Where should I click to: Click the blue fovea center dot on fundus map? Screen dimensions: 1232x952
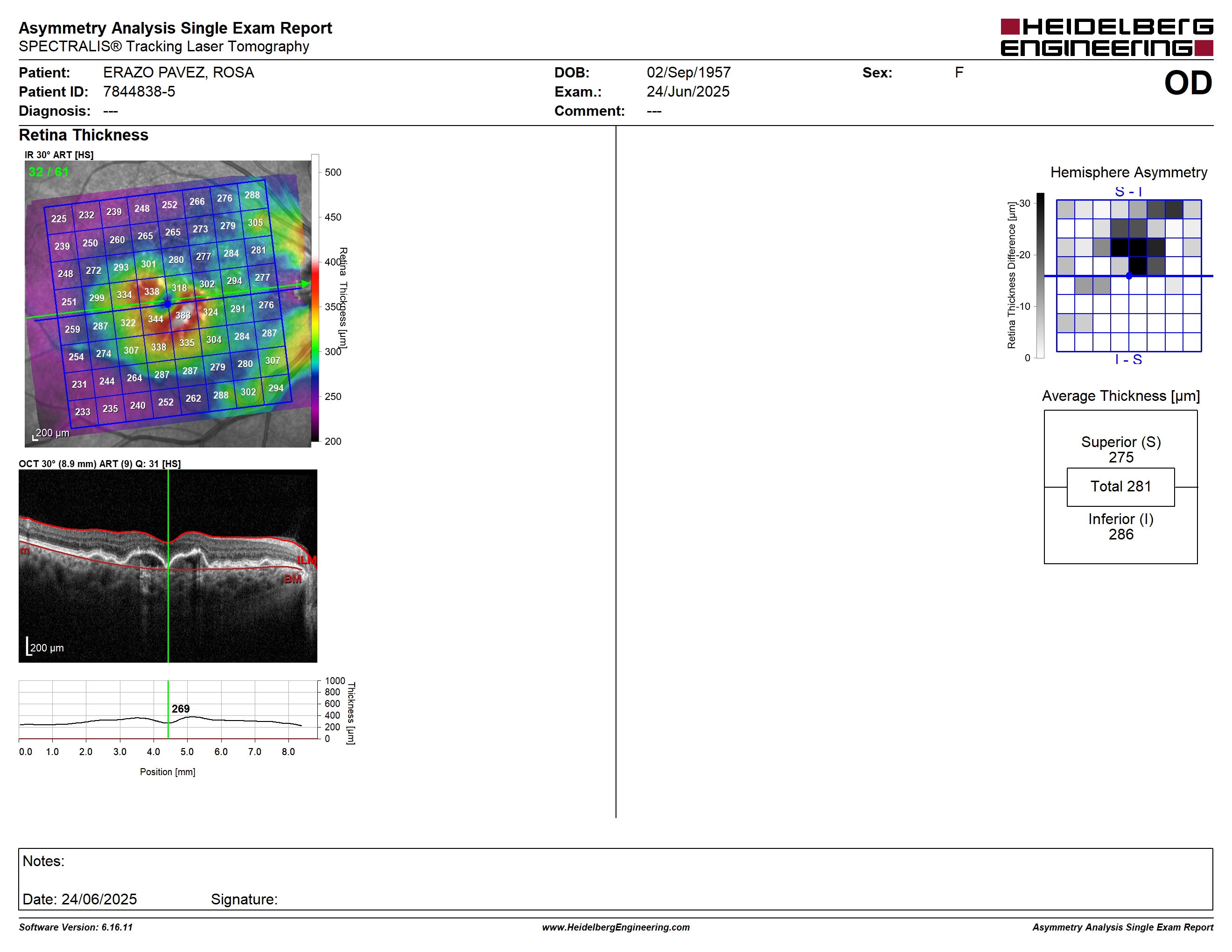coord(168,304)
